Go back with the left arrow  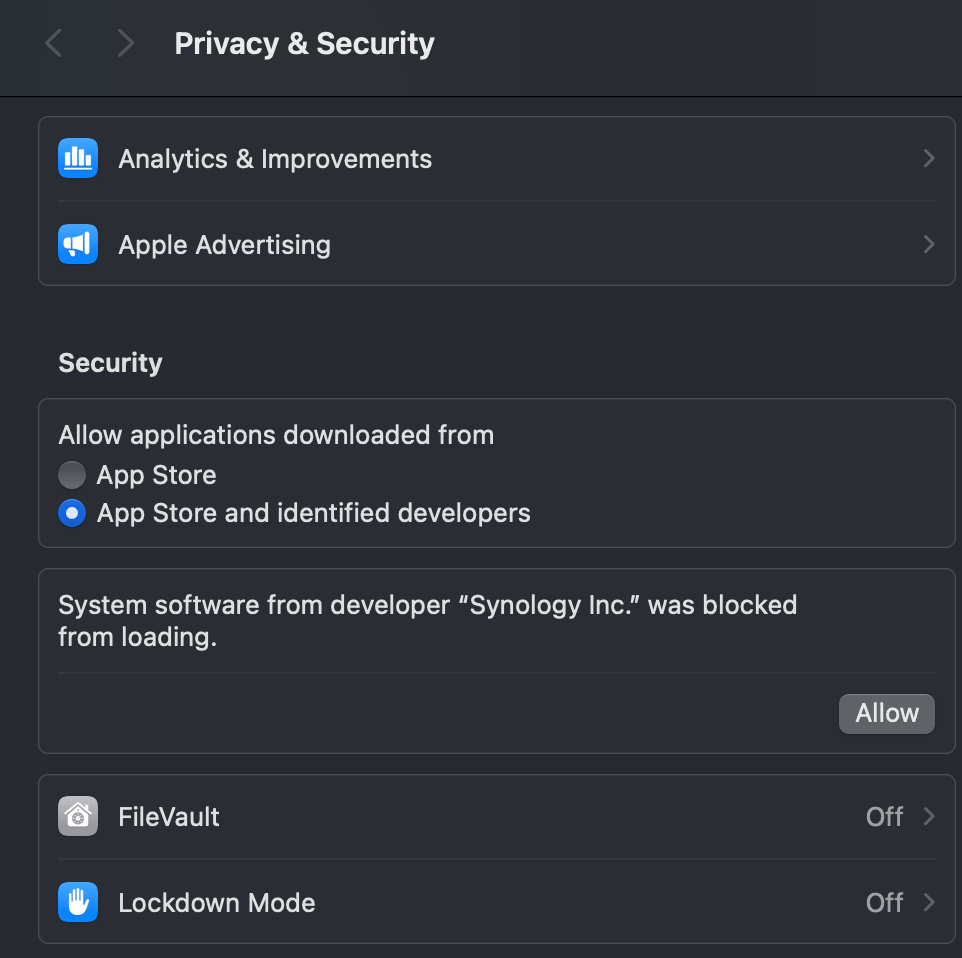coord(53,43)
